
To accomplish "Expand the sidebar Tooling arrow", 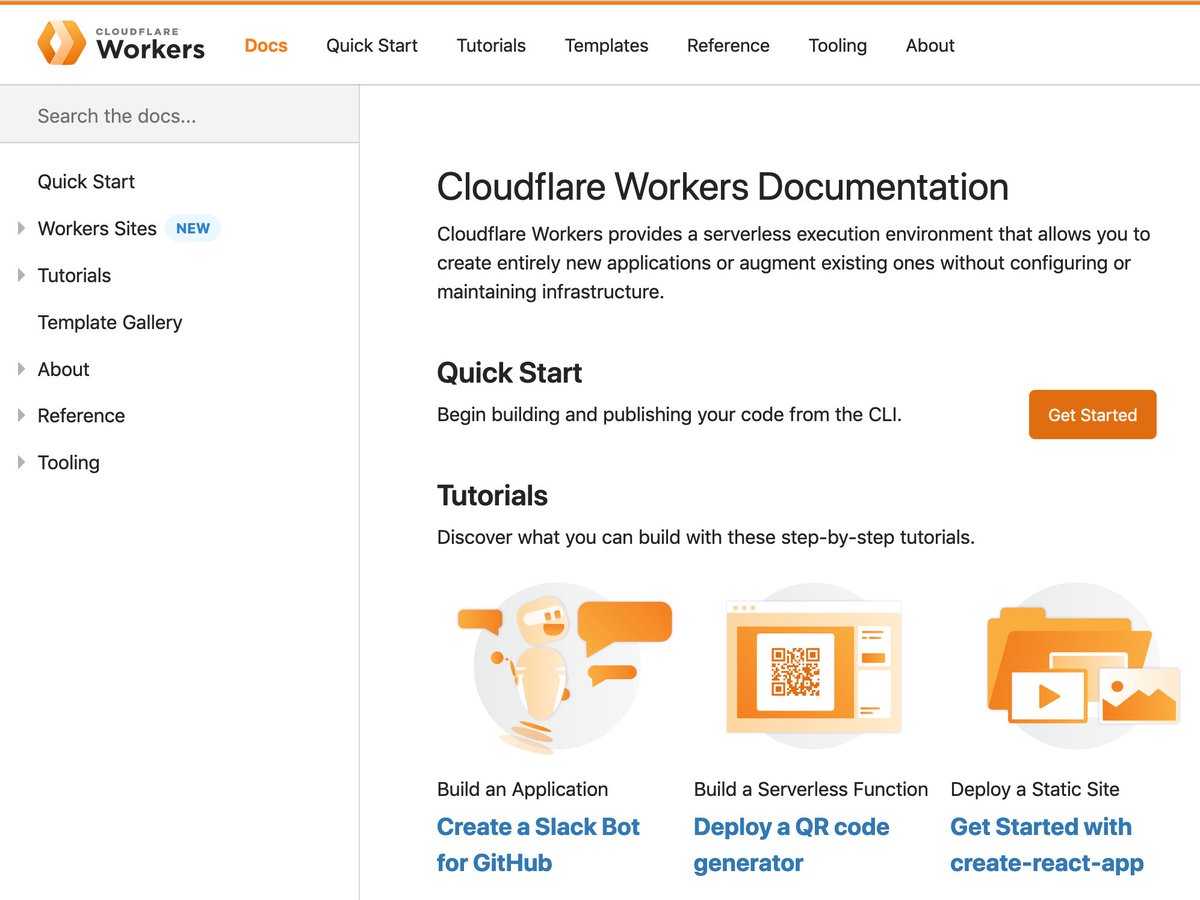I will point(21,462).
